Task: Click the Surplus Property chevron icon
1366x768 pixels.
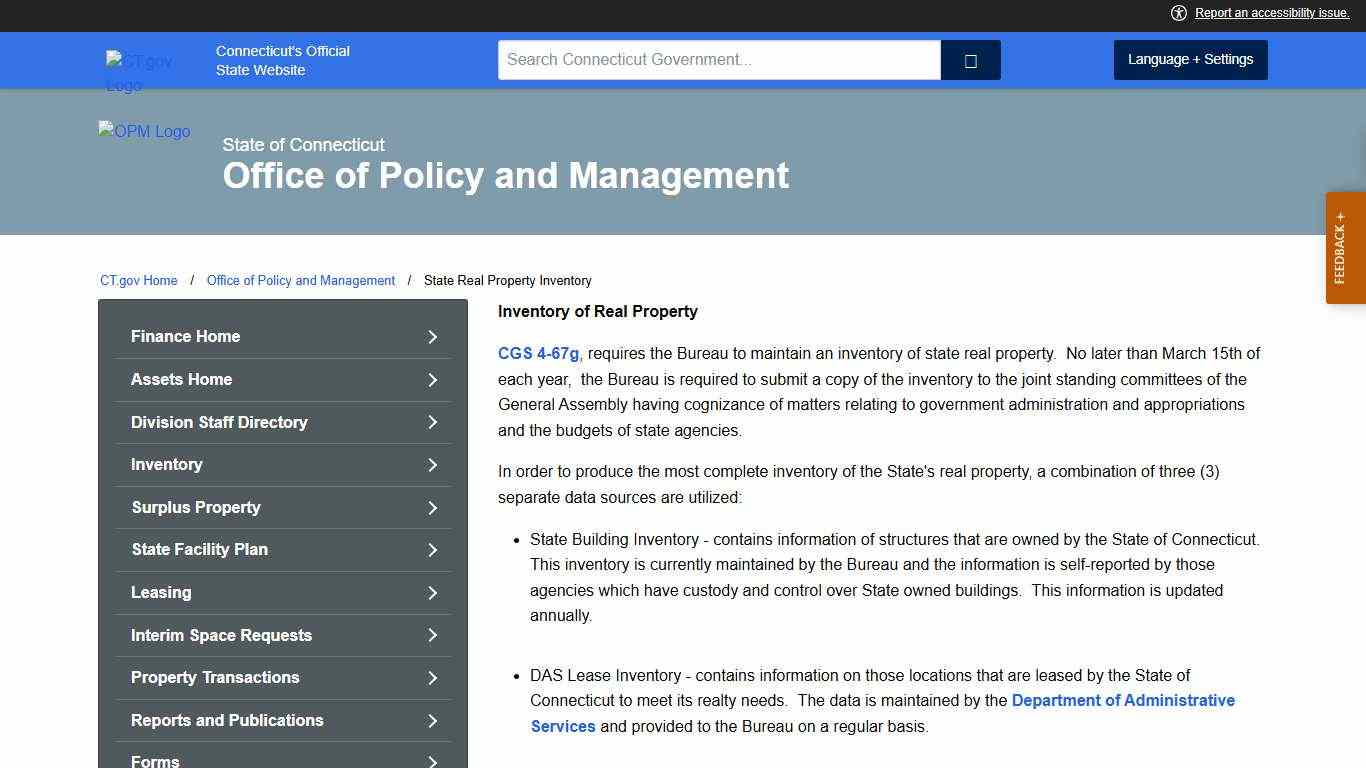Action: tap(432, 507)
